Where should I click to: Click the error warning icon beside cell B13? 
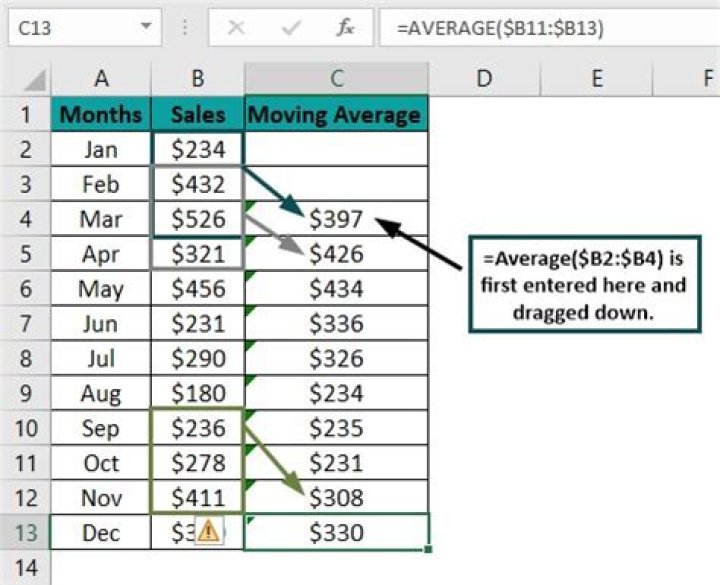click(x=208, y=532)
